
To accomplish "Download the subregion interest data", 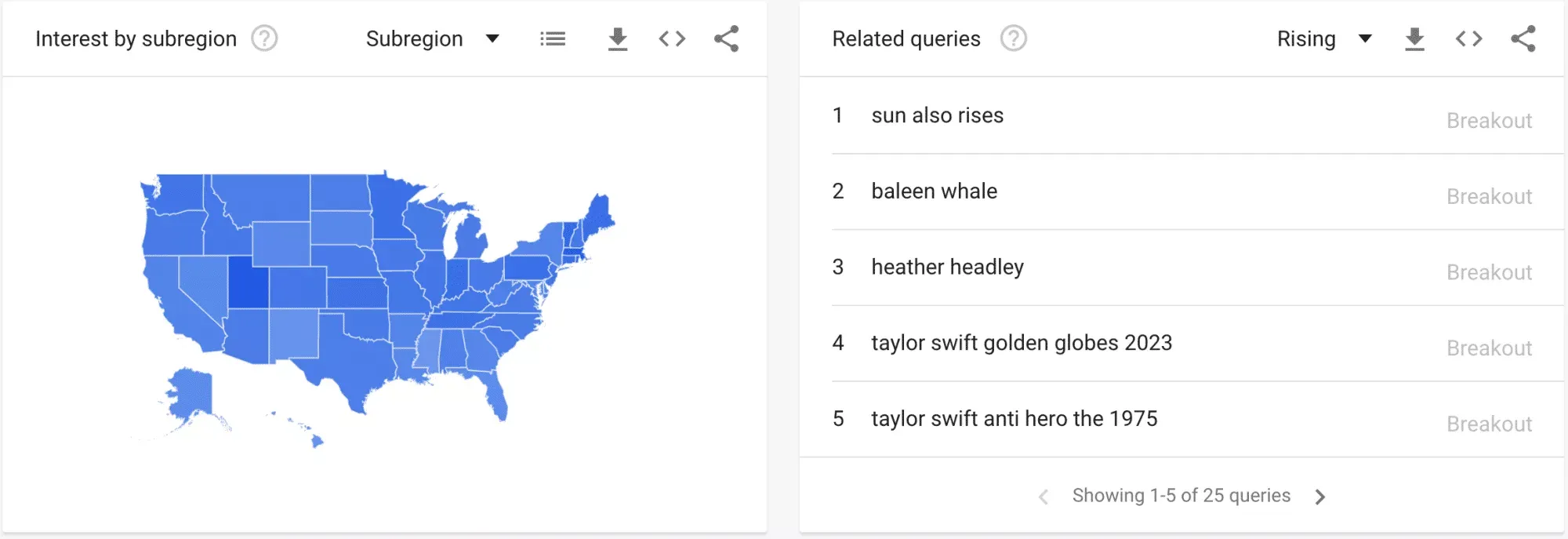I will pyautogui.click(x=618, y=38).
